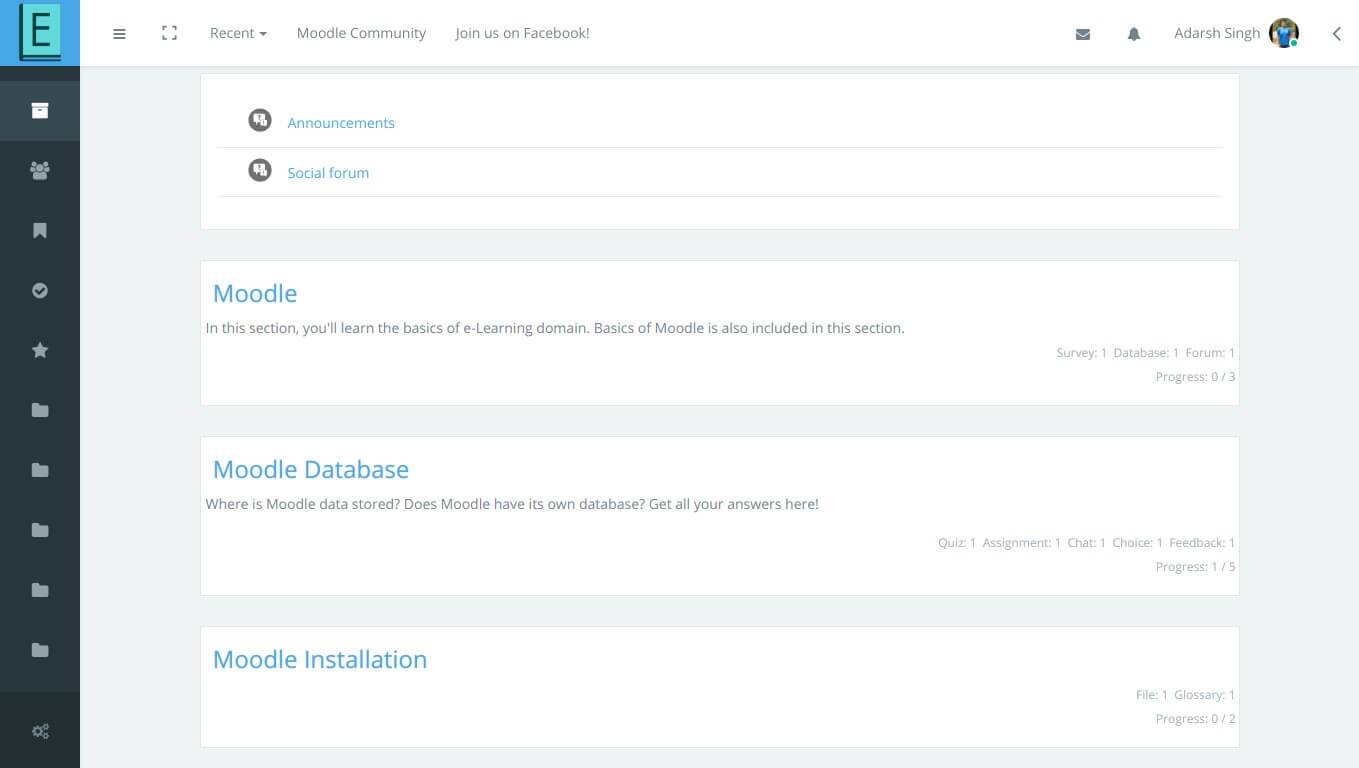Open the Moodle Installation section heading
1359x768 pixels.
pos(320,659)
